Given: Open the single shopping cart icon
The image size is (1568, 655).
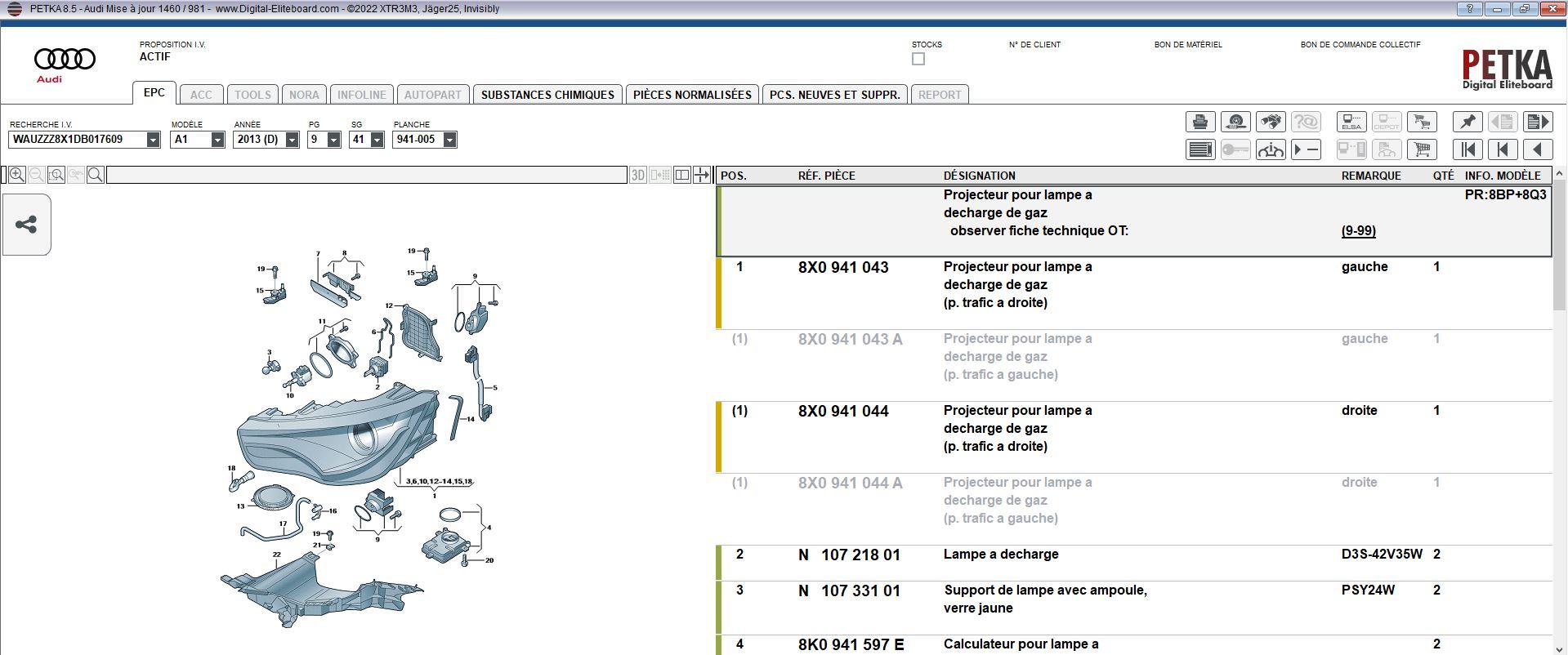Looking at the screenshot, I should pos(1423,149).
